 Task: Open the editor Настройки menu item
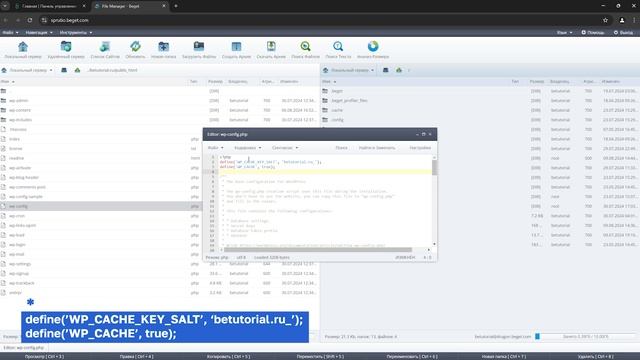pos(420,148)
